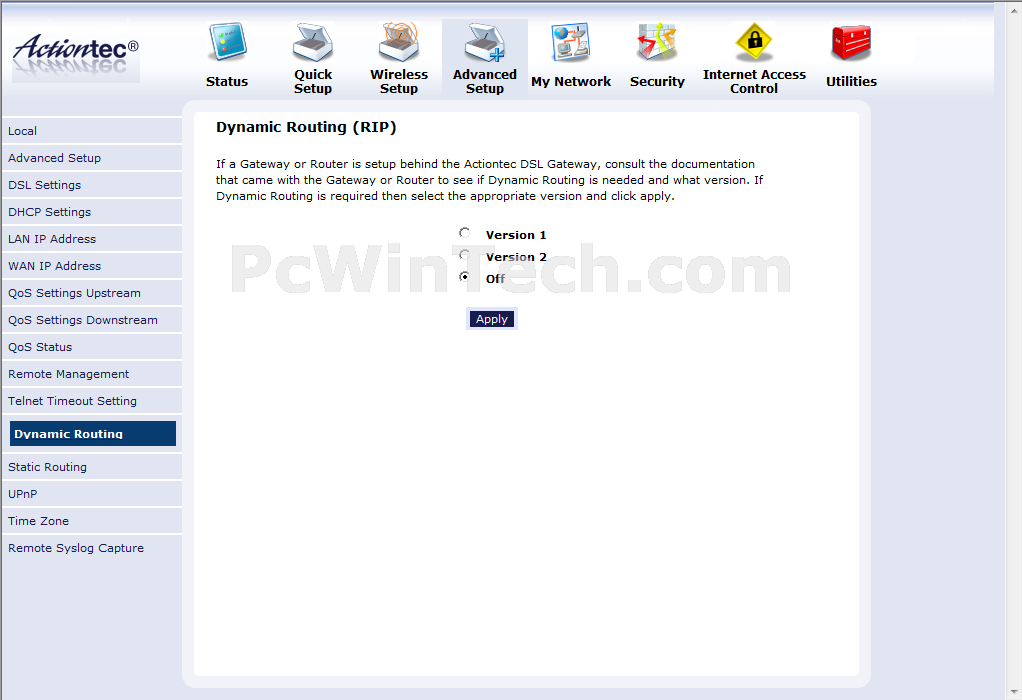Screen dimensions: 1022x700
Task: Open QoS Settings Downstream page
Action: 92,320
